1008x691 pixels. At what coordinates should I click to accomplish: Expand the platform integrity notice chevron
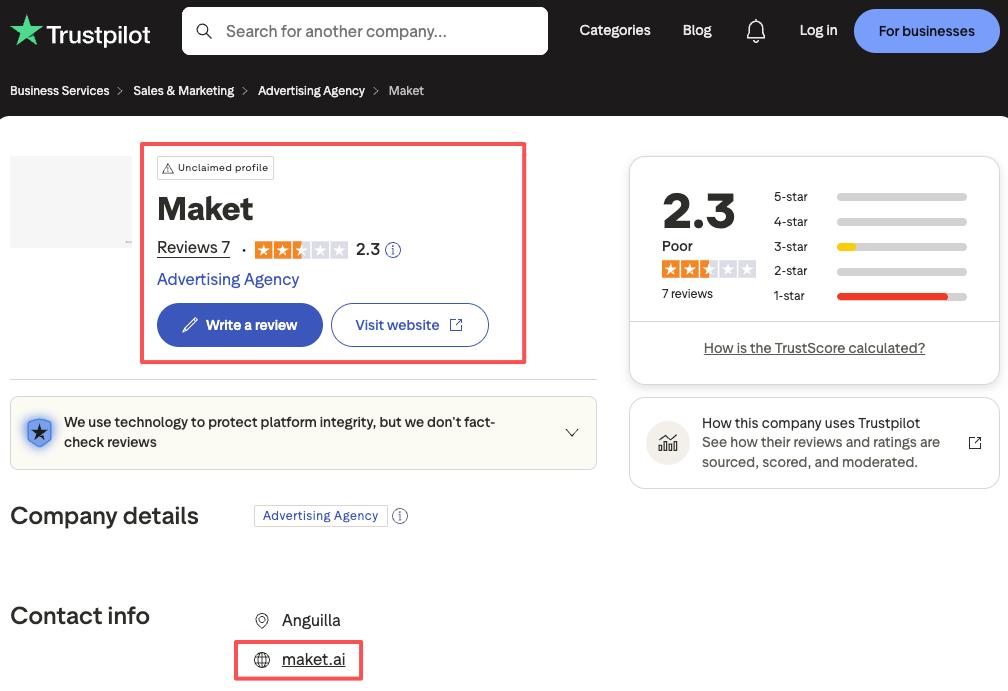point(572,433)
